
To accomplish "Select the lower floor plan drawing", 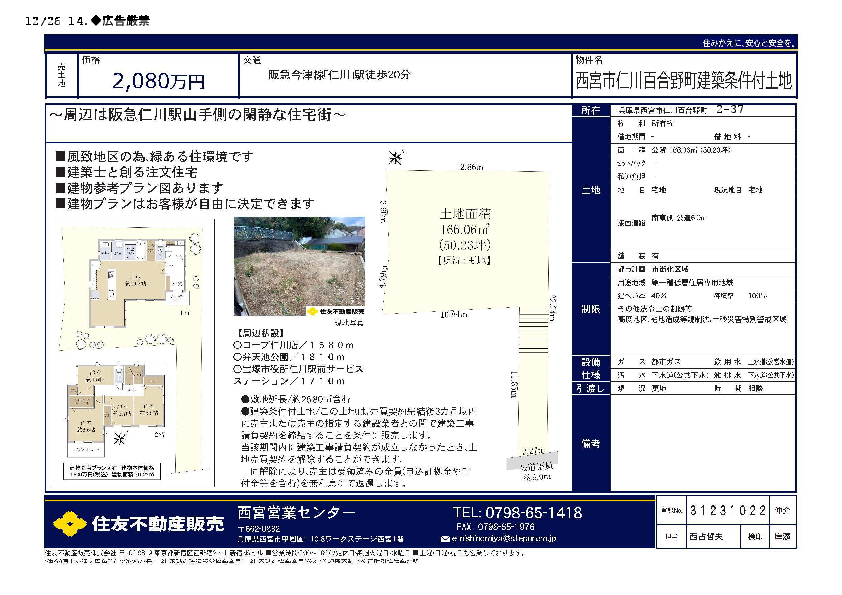I will click(x=118, y=408).
